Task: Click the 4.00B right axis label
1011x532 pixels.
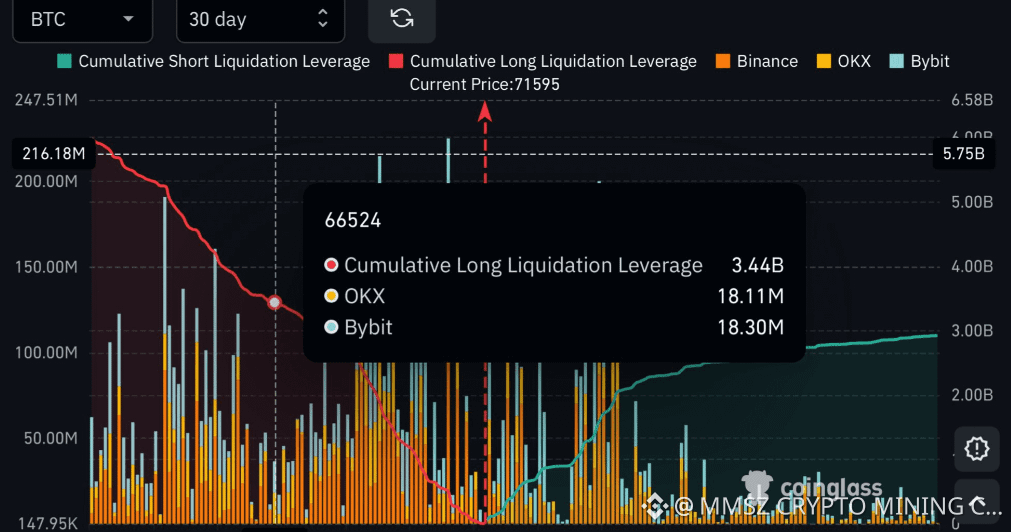Action: click(972, 266)
